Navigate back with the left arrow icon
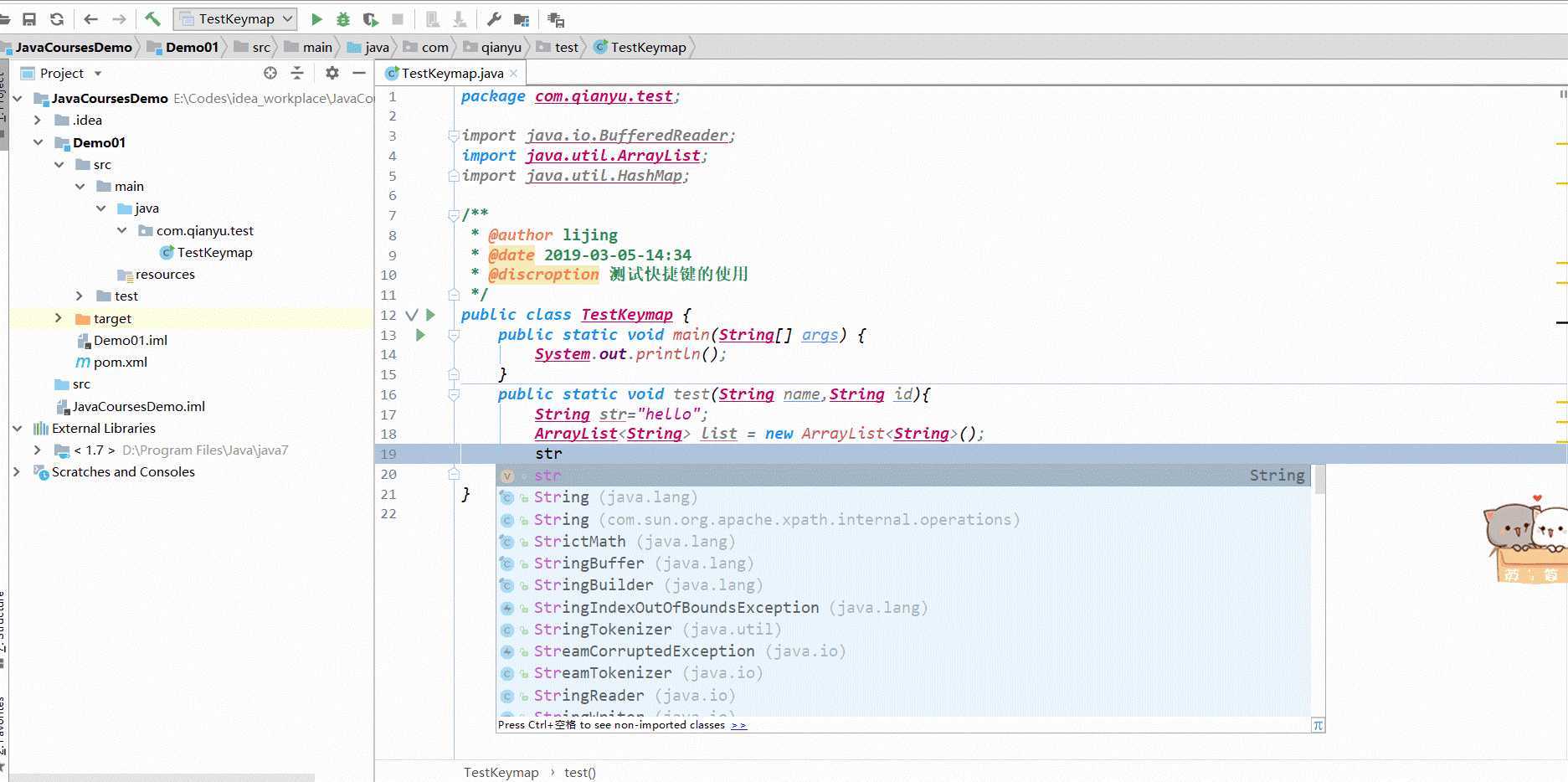This screenshot has width=1568, height=782. 91,19
